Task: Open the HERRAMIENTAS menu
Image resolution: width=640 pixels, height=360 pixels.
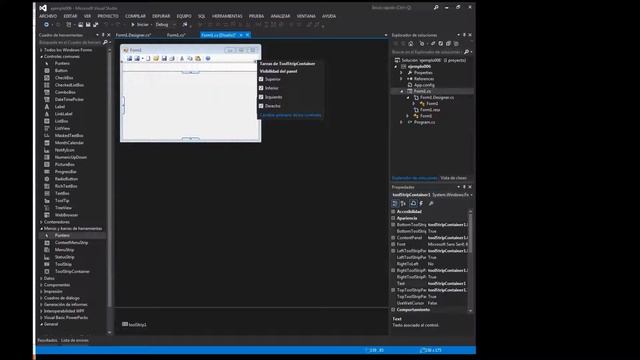Action: coord(227,16)
